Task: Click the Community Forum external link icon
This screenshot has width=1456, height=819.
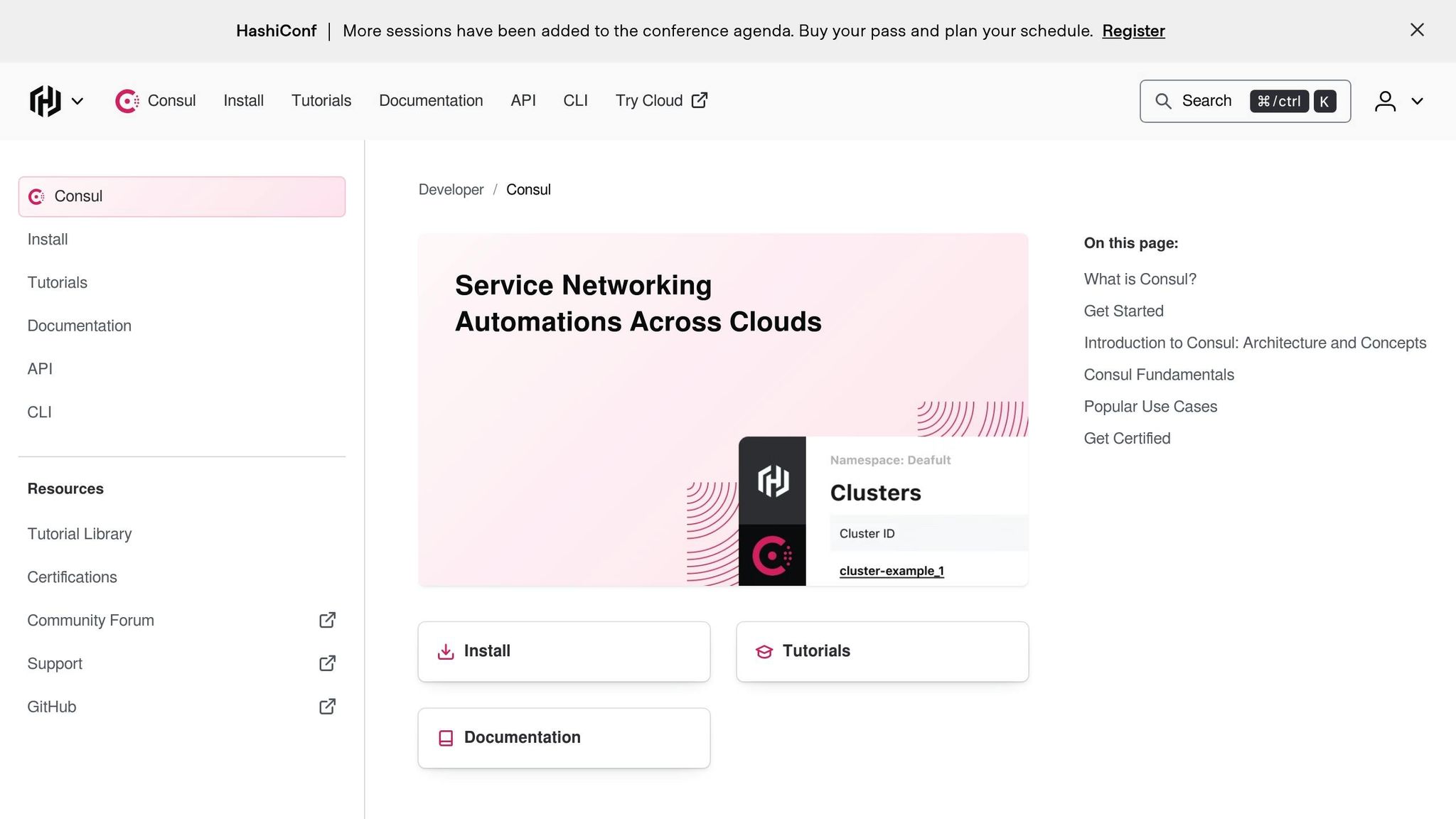Action: point(327,620)
